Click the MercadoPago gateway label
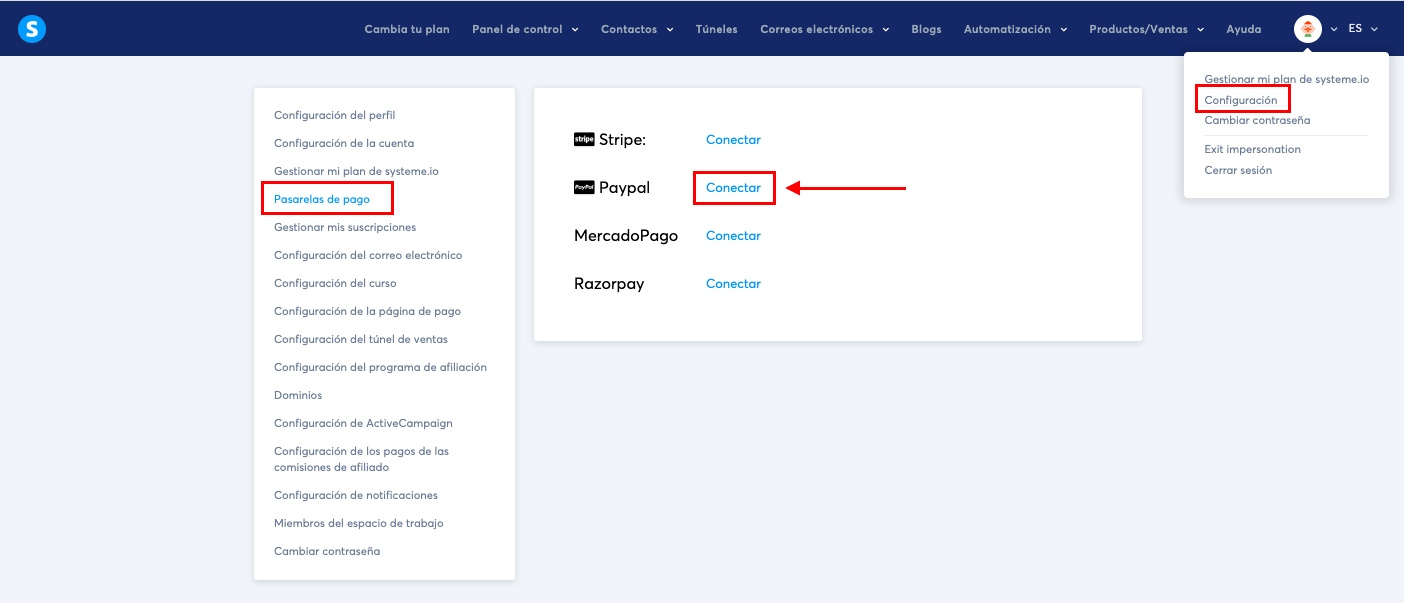1404x603 pixels. point(625,235)
